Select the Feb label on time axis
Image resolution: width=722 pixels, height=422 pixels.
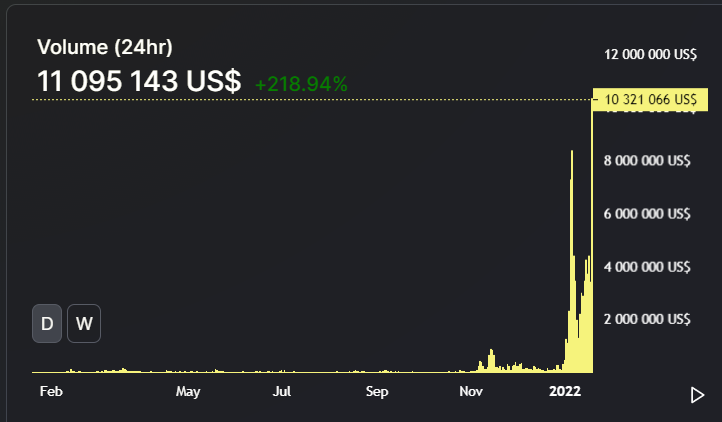51,391
